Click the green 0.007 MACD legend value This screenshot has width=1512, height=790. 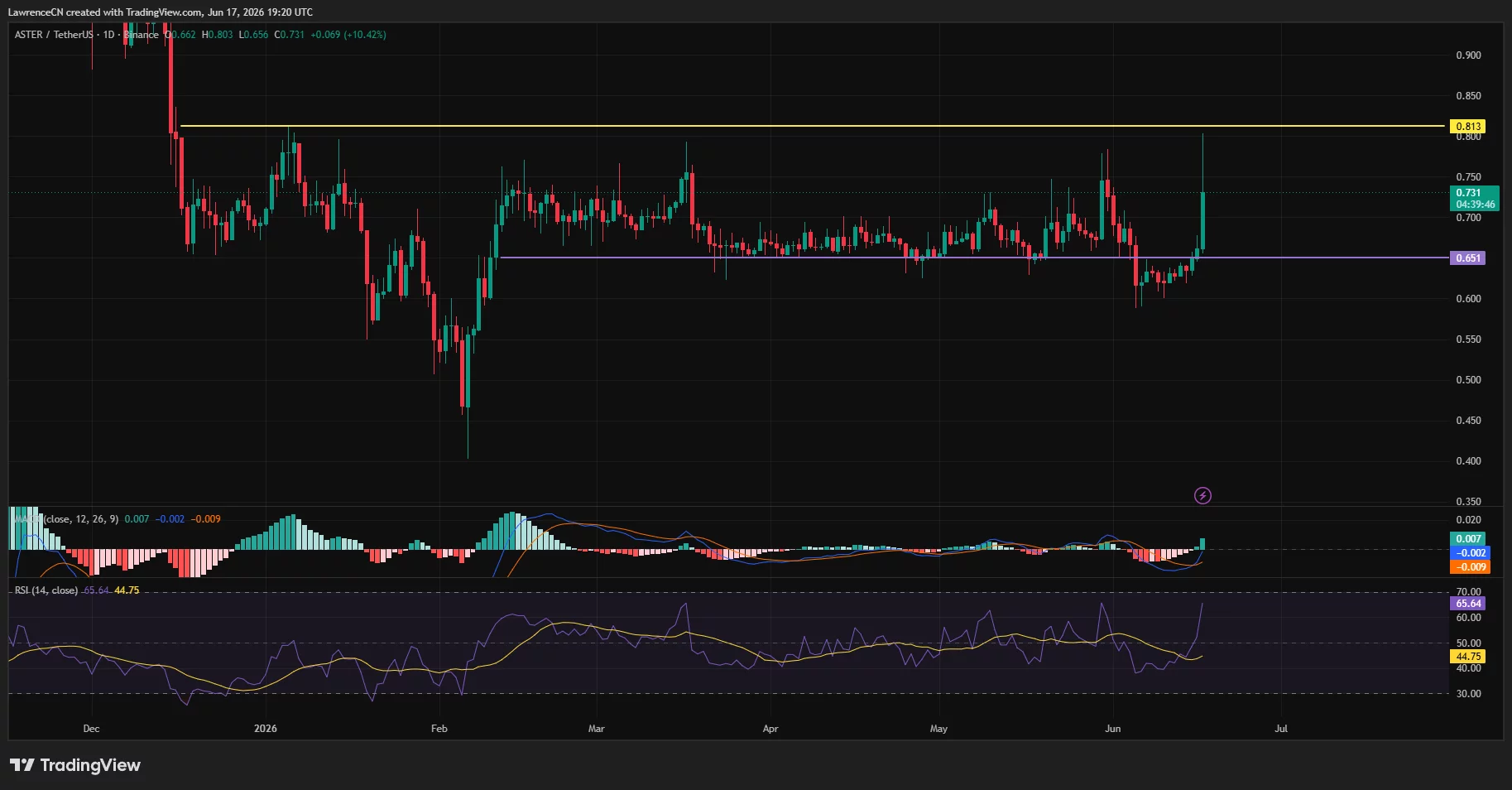tap(137, 519)
